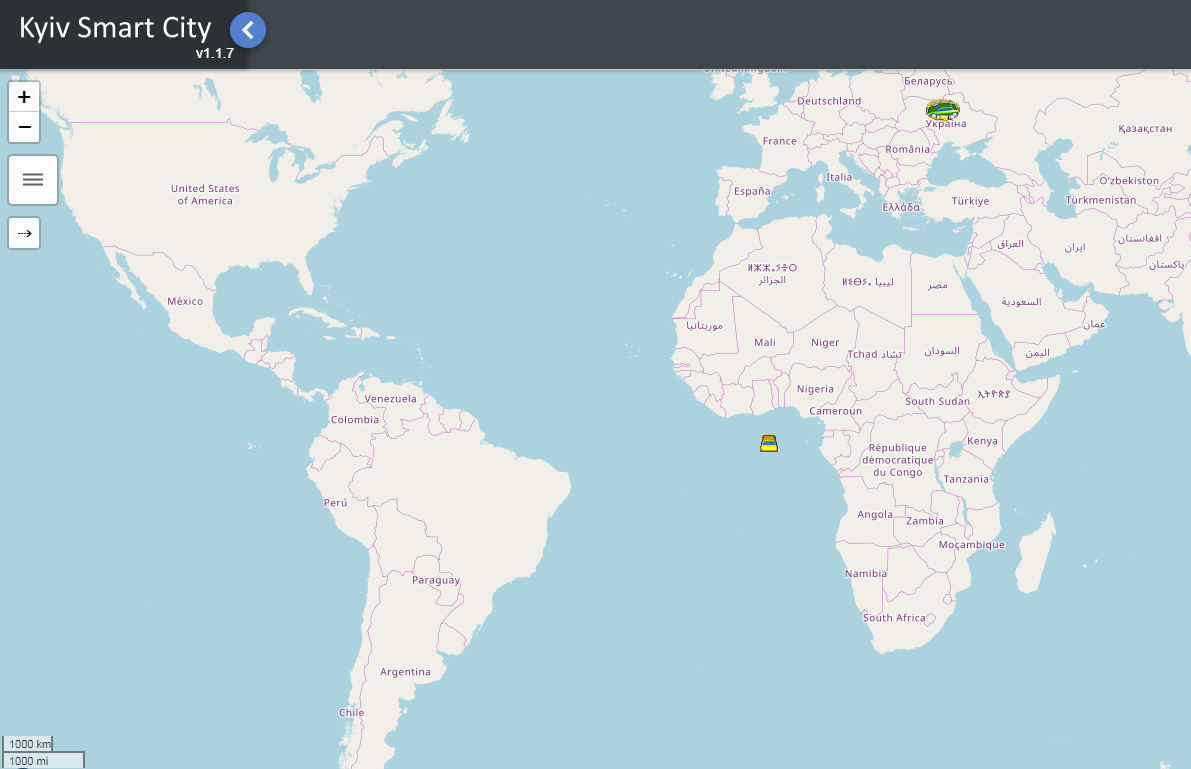Click the Colombia map label
The width and height of the screenshot is (1191, 769).
point(355,420)
